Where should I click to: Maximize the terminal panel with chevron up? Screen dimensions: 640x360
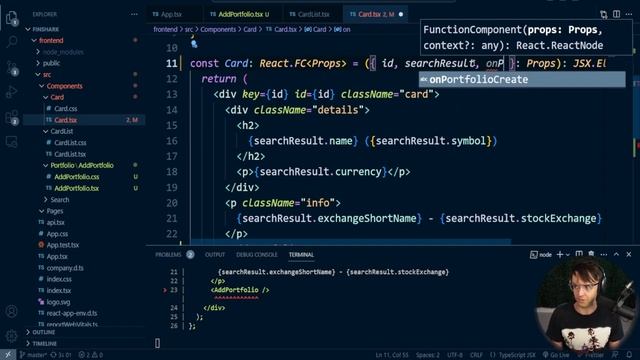pos(616,254)
